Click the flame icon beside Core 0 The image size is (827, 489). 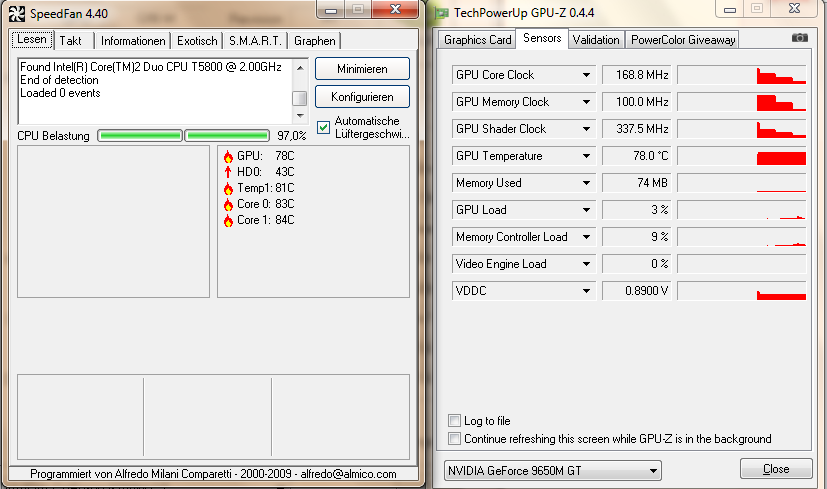click(x=228, y=204)
